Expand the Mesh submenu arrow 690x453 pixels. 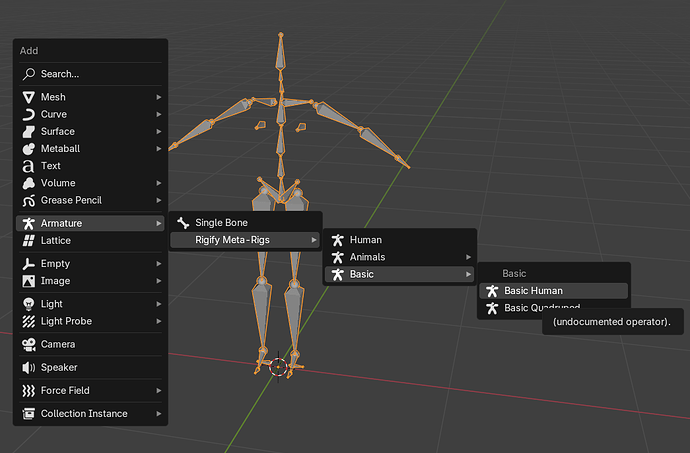[x=159, y=97]
